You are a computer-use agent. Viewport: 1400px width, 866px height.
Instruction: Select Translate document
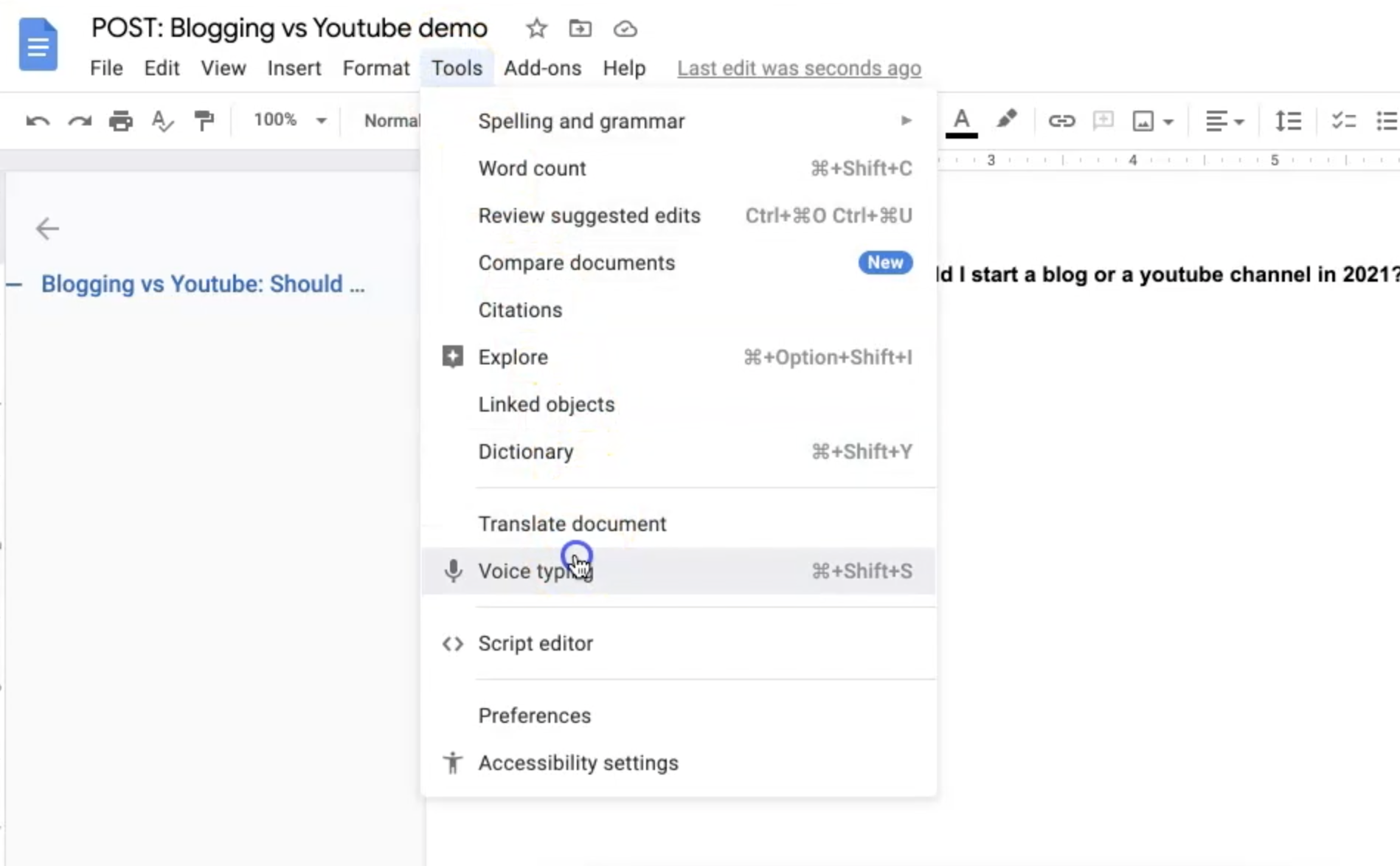pos(678,524)
